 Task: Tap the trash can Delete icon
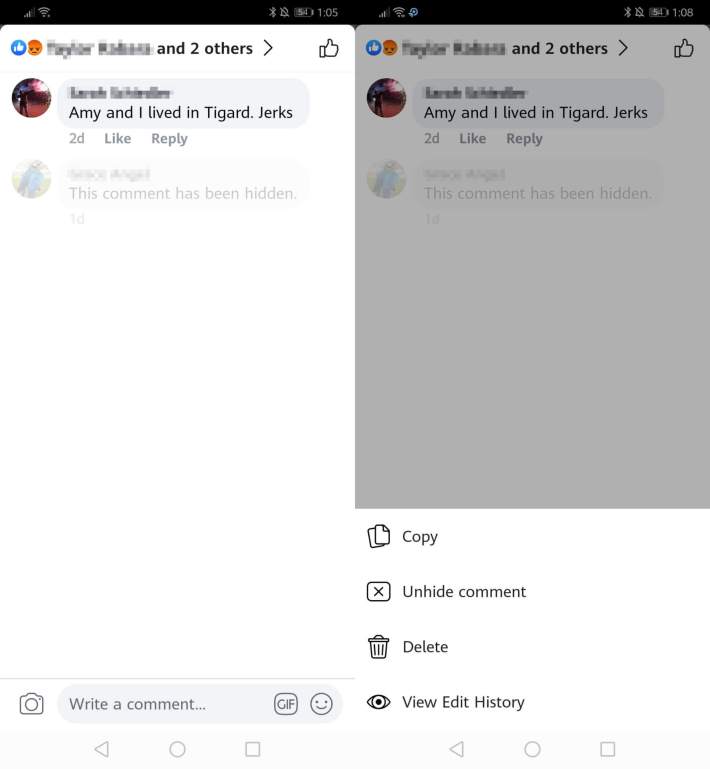coord(379,646)
